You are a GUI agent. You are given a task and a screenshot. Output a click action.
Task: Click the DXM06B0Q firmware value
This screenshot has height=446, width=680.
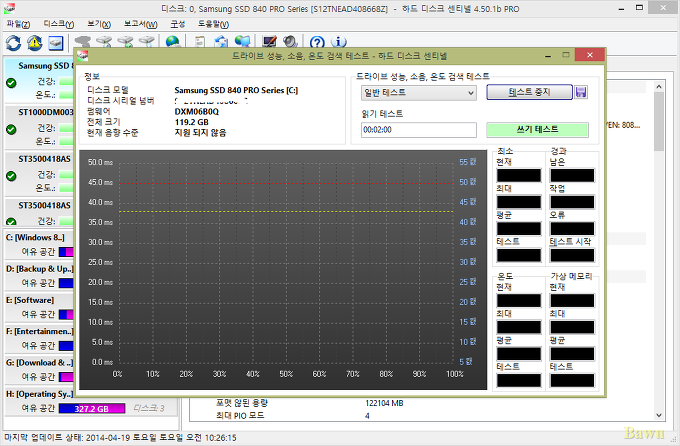click(196, 112)
